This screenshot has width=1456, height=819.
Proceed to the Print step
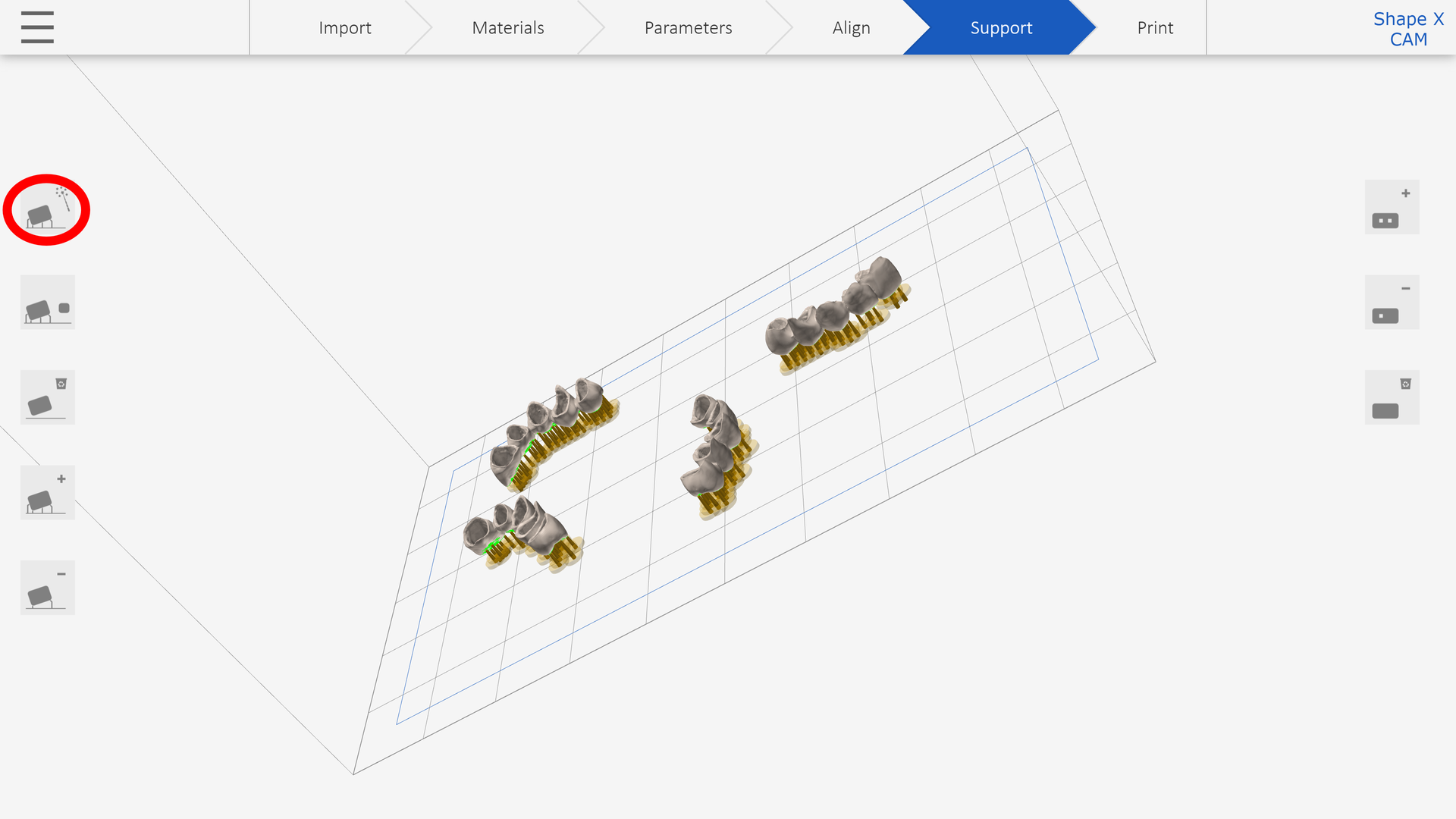tap(1154, 28)
